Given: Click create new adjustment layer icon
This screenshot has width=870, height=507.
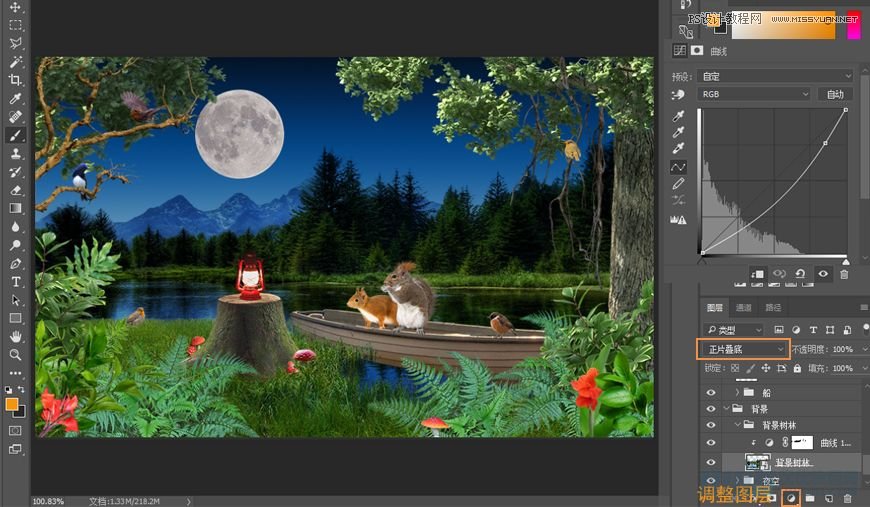Looking at the screenshot, I should point(791,497).
